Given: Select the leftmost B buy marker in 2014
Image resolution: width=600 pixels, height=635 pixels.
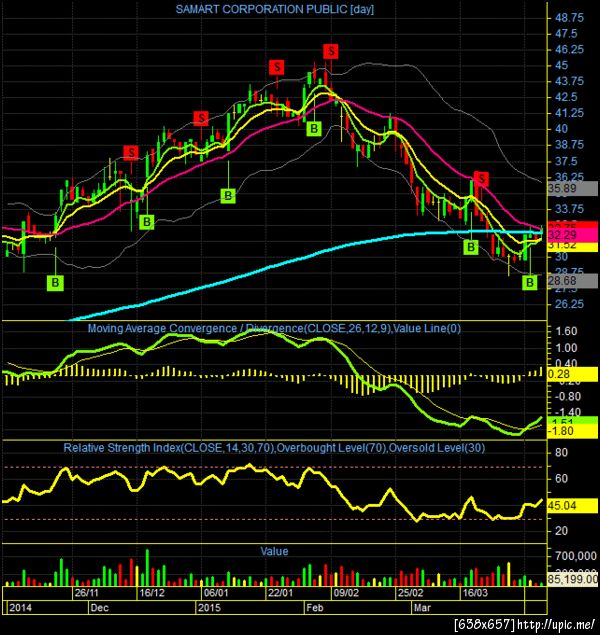Looking at the screenshot, I should [55, 283].
